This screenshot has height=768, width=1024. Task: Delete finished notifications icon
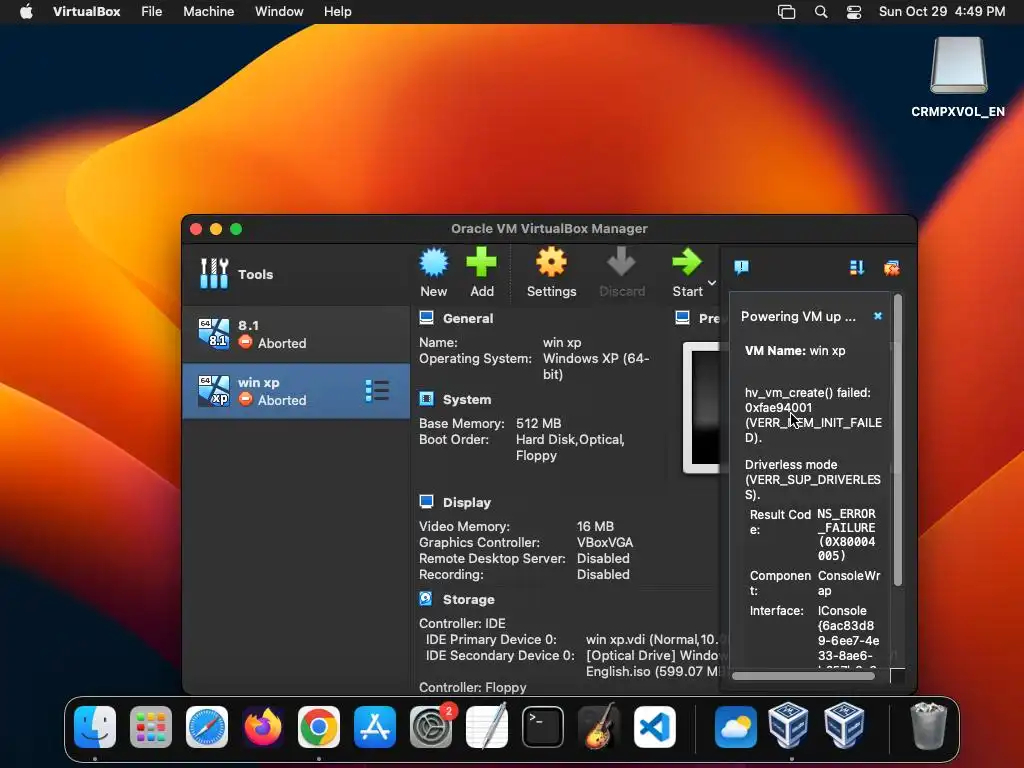click(x=891, y=267)
